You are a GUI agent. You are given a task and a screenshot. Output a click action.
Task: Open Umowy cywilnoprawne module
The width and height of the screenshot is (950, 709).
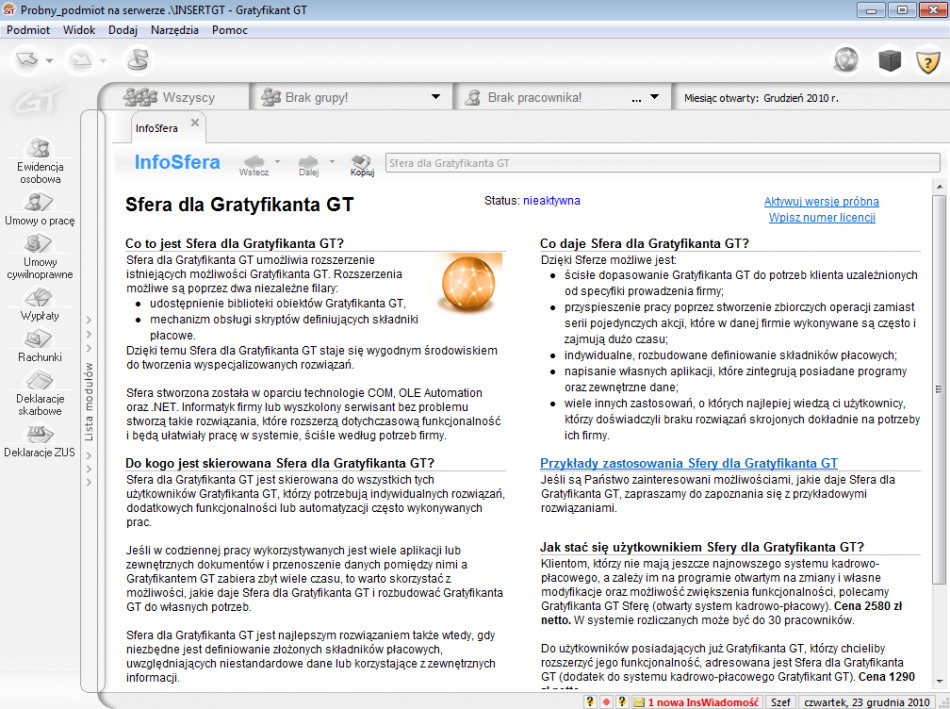click(39, 255)
